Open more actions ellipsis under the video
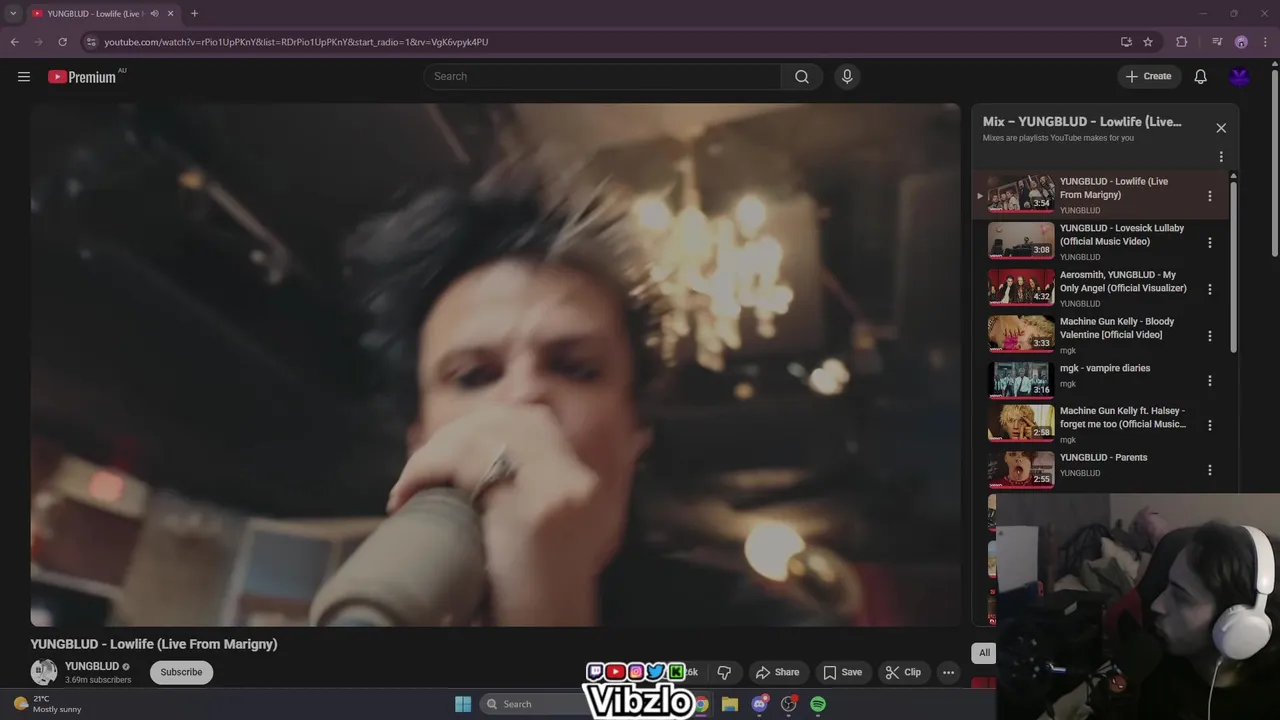Image resolution: width=1280 pixels, height=720 pixels. click(948, 672)
